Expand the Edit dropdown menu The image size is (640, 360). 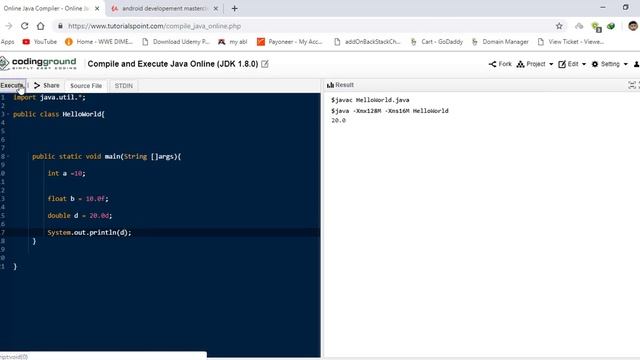(x=572, y=64)
